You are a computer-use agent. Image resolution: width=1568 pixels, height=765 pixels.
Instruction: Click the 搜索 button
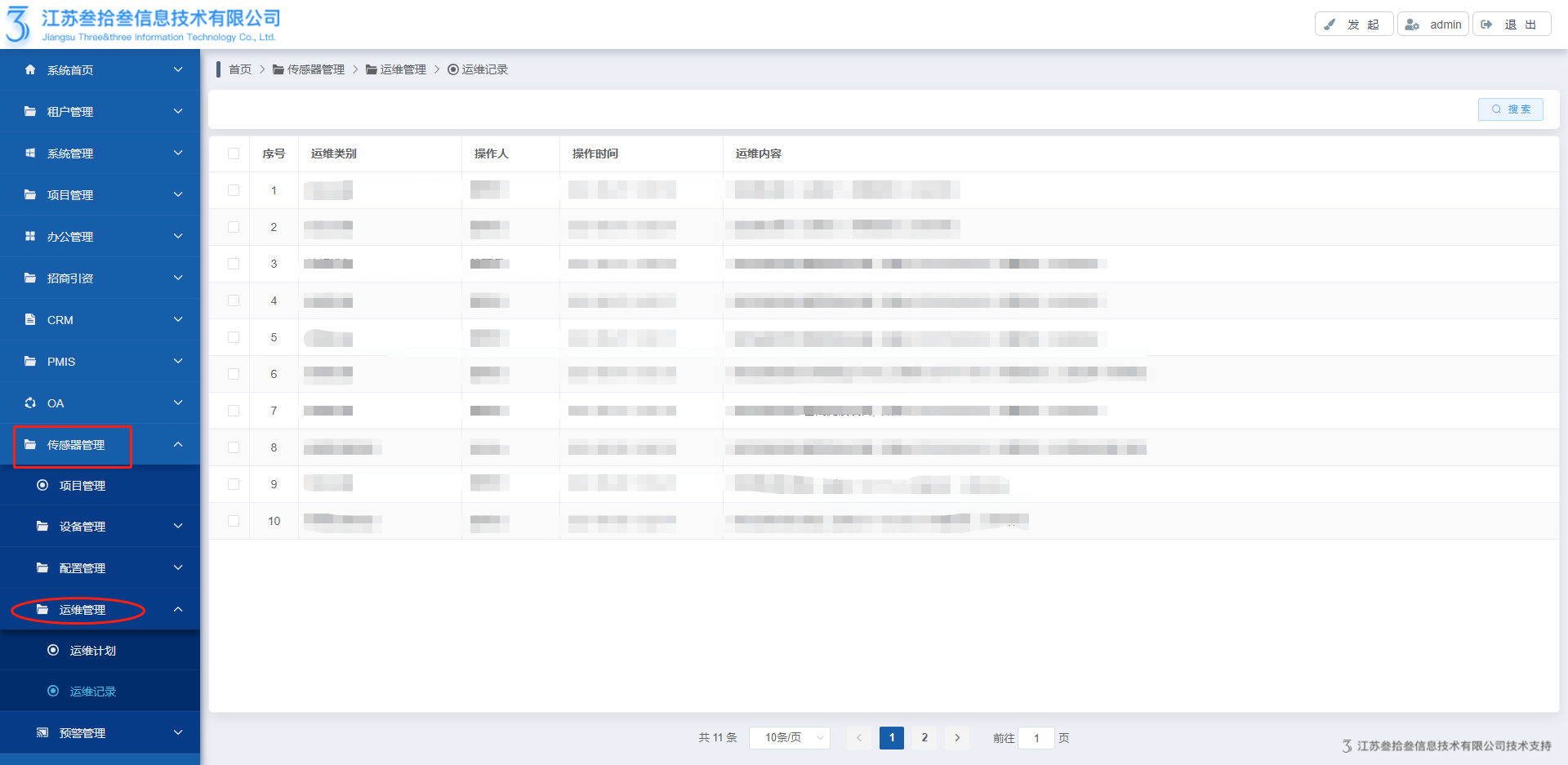[x=1510, y=109]
